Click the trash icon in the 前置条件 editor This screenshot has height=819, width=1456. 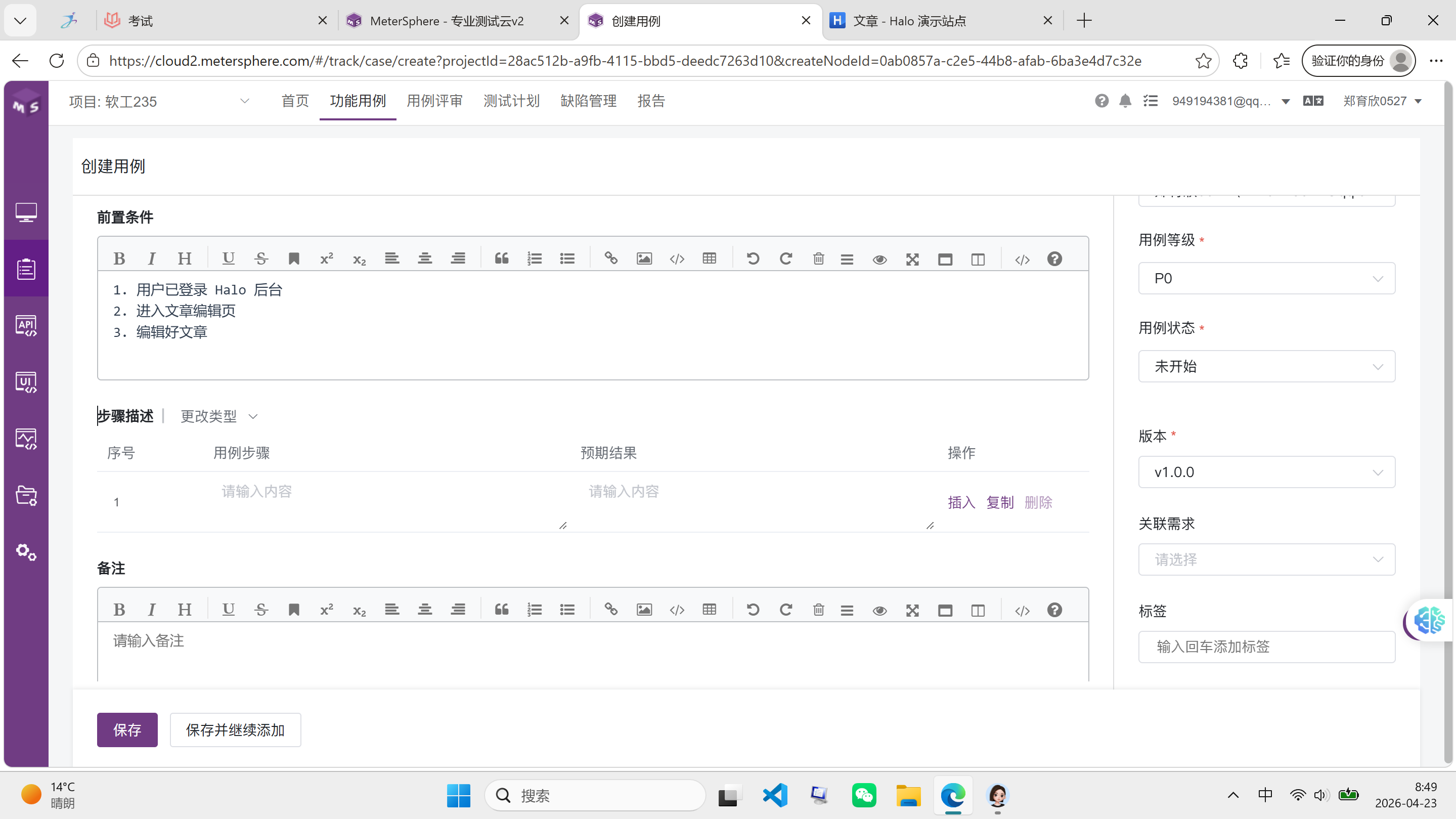coord(818,259)
